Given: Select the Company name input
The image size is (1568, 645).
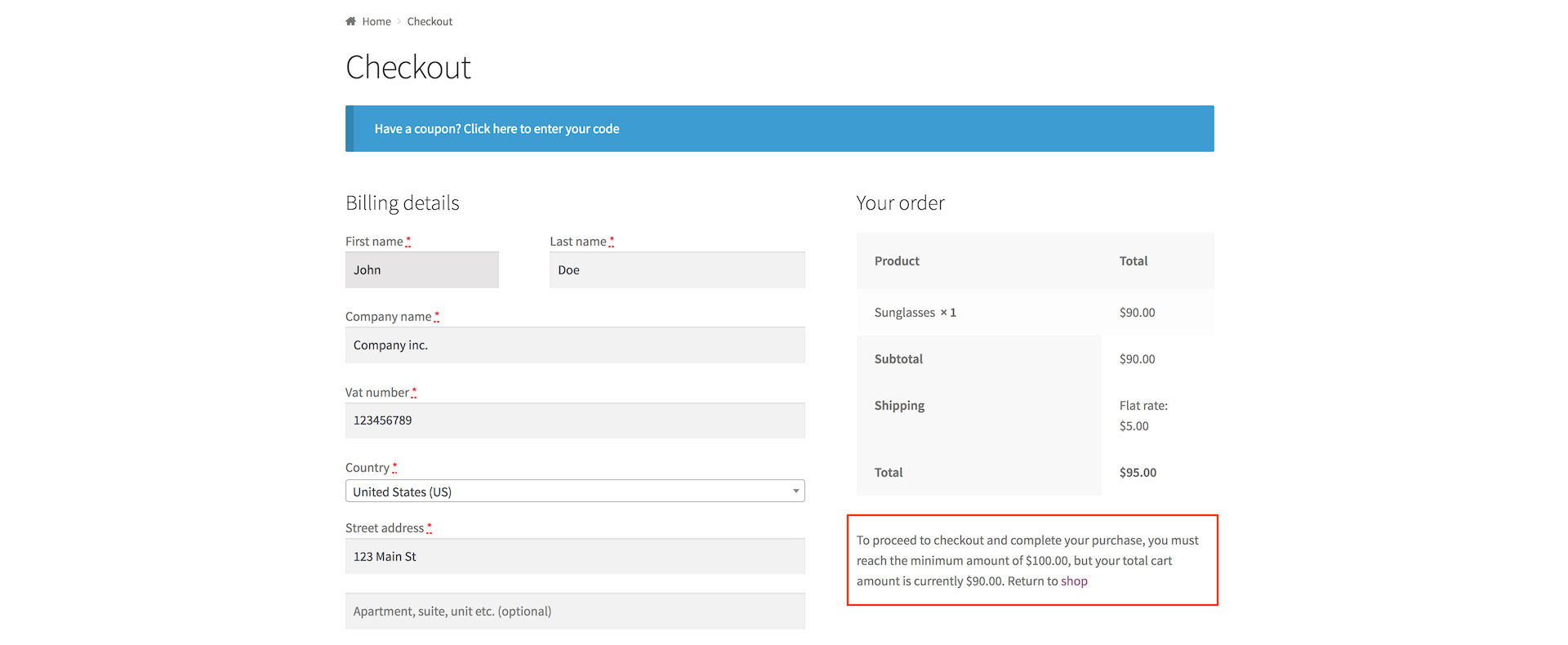Looking at the screenshot, I should (575, 345).
